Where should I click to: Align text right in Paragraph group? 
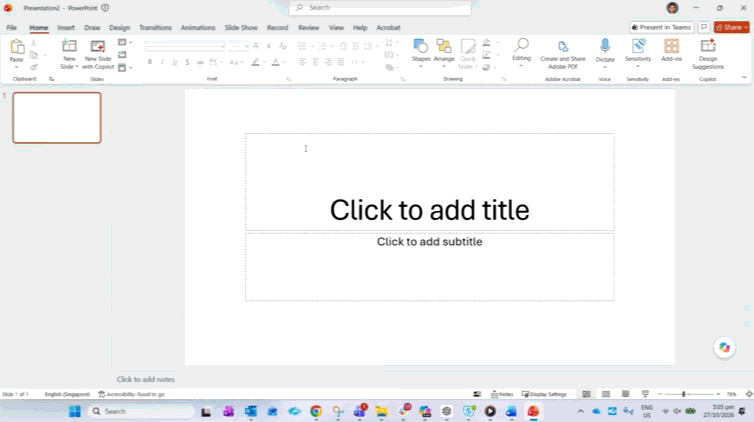point(328,62)
